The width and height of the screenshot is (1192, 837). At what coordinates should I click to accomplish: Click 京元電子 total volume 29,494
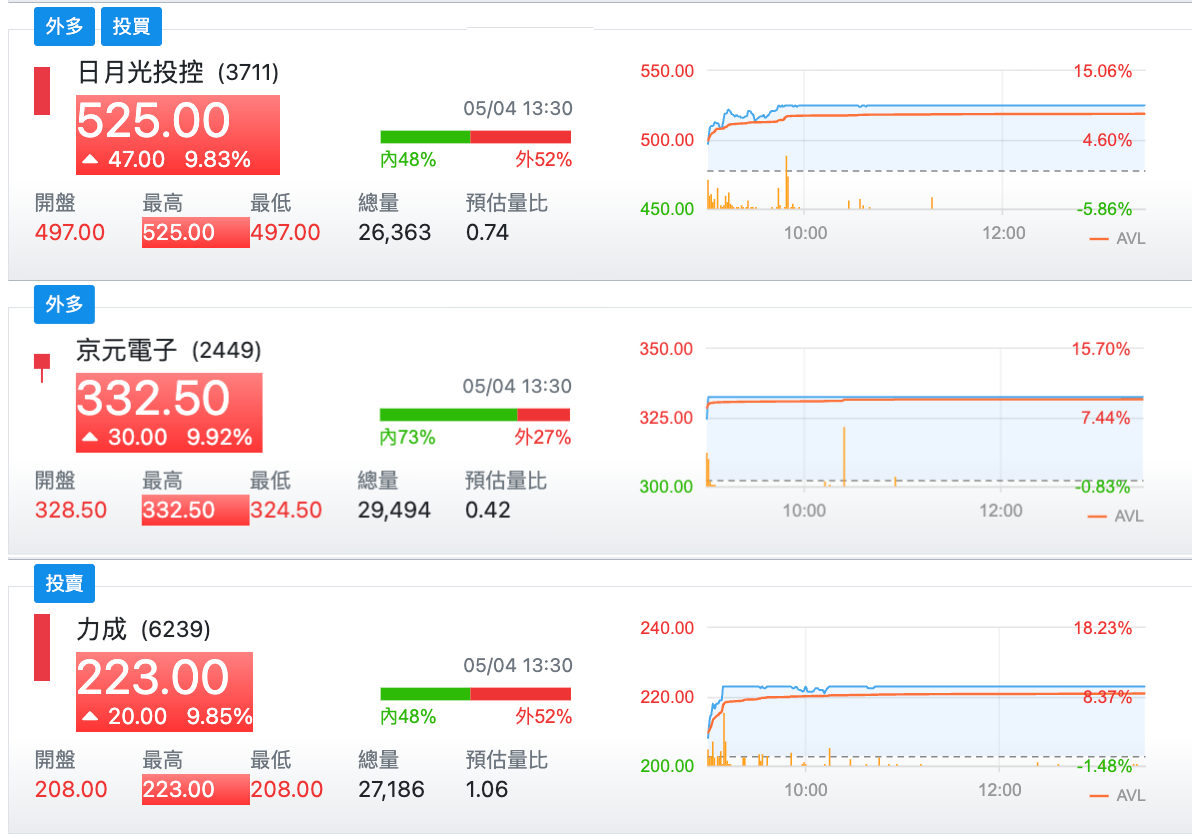(x=394, y=509)
